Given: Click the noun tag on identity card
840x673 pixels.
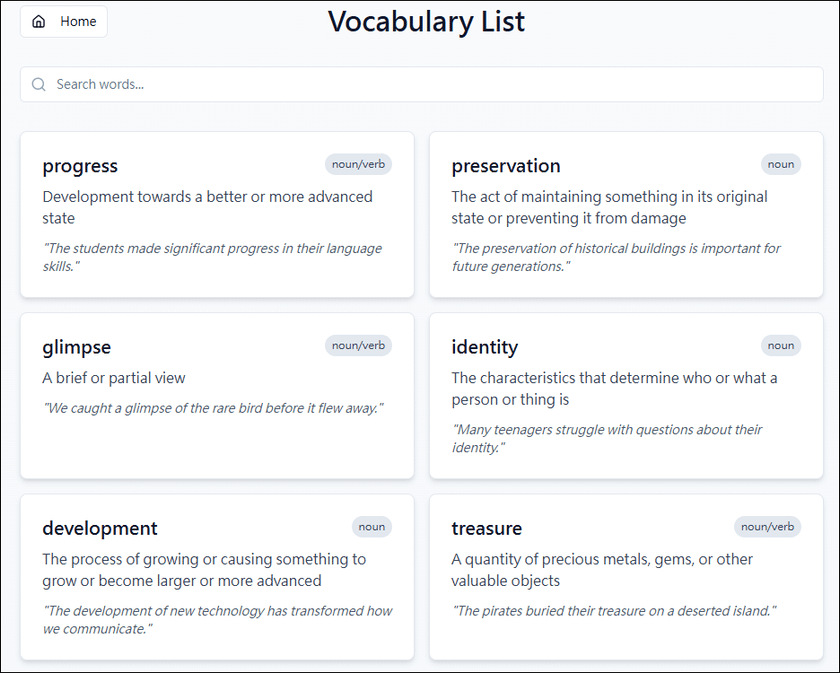Looking at the screenshot, I should (x=781, y=346).
